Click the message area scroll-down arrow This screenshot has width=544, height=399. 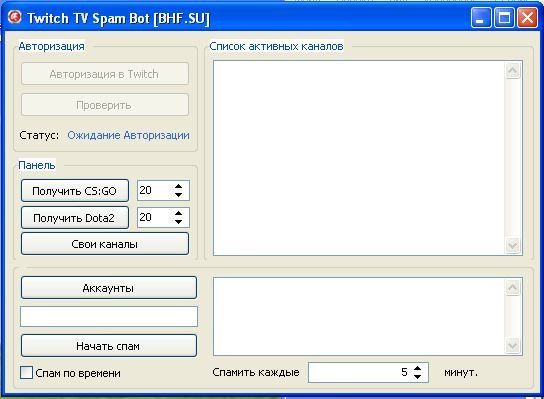click(x=513, y=345)
